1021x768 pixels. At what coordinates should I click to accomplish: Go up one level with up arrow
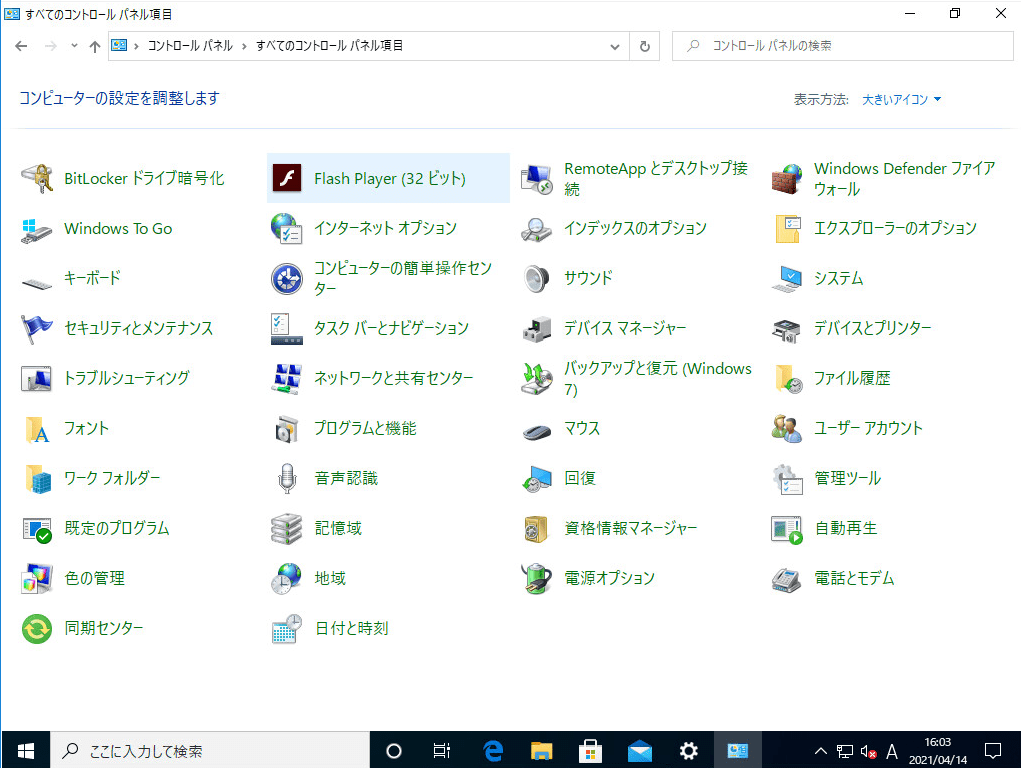pos(95,46)
